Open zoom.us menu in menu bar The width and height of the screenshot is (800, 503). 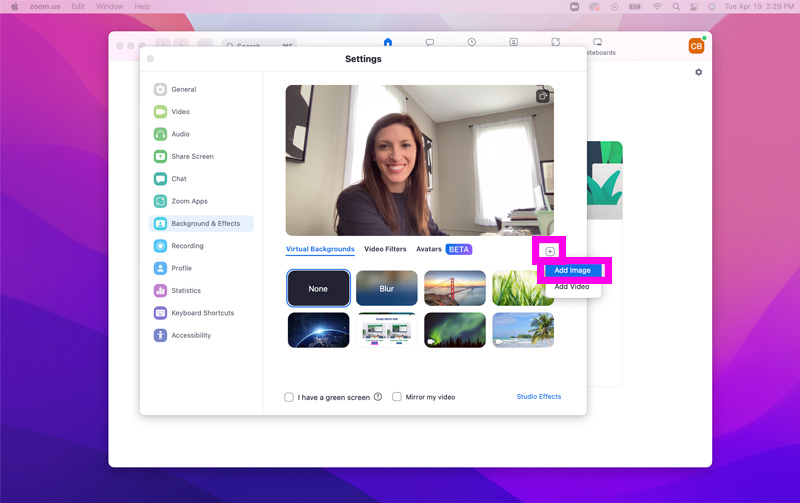pyautogui.click(x=44, y=7)
